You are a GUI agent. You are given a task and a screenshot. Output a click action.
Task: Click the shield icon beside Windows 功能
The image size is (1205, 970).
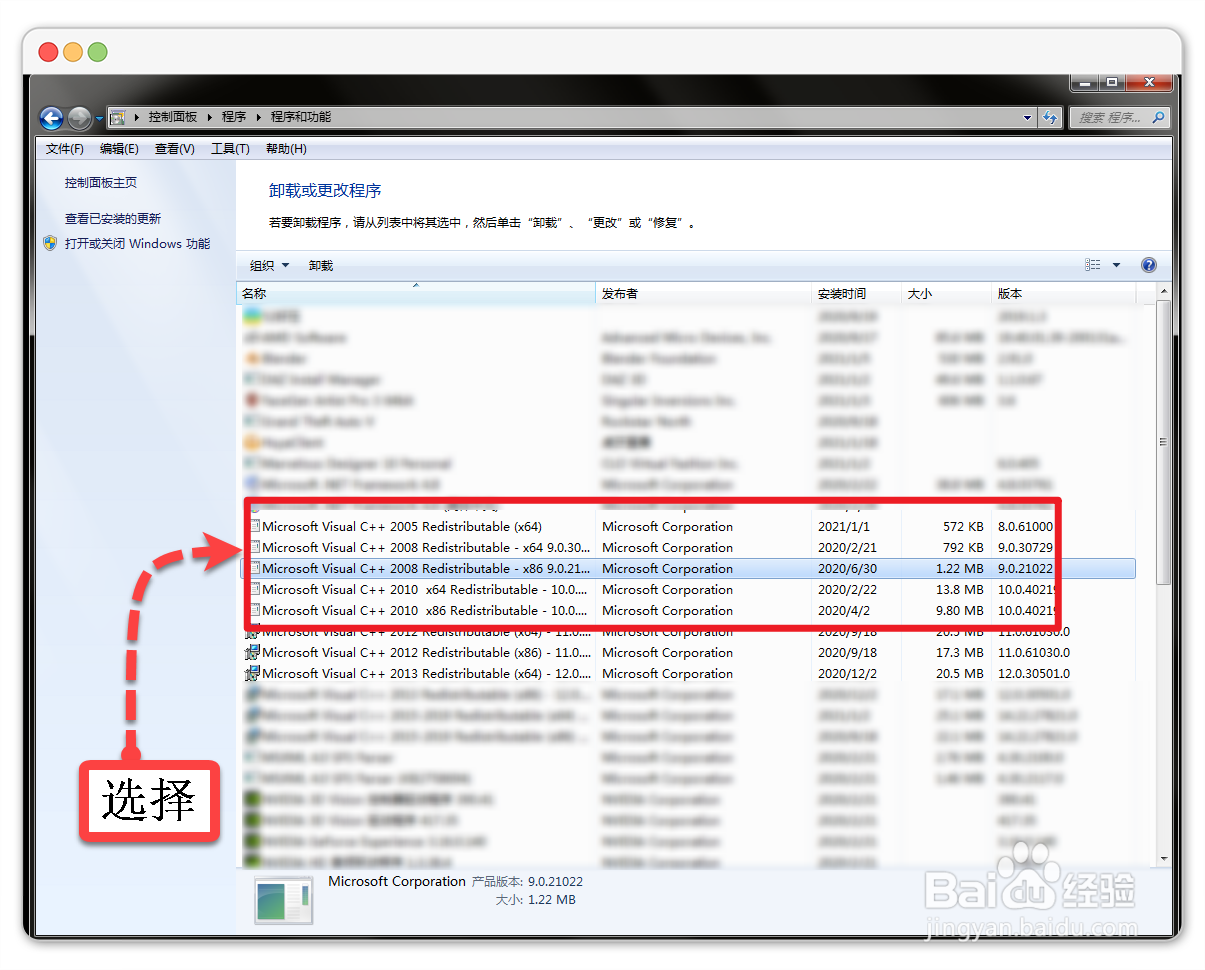click(51, 243)
